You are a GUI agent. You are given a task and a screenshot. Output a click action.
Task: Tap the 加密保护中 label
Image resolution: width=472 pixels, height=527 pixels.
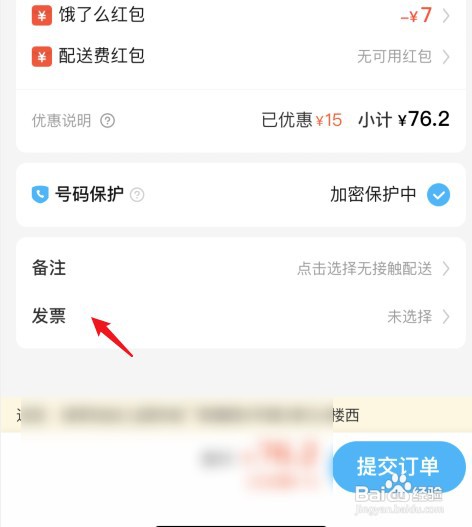tap(373, 194)
